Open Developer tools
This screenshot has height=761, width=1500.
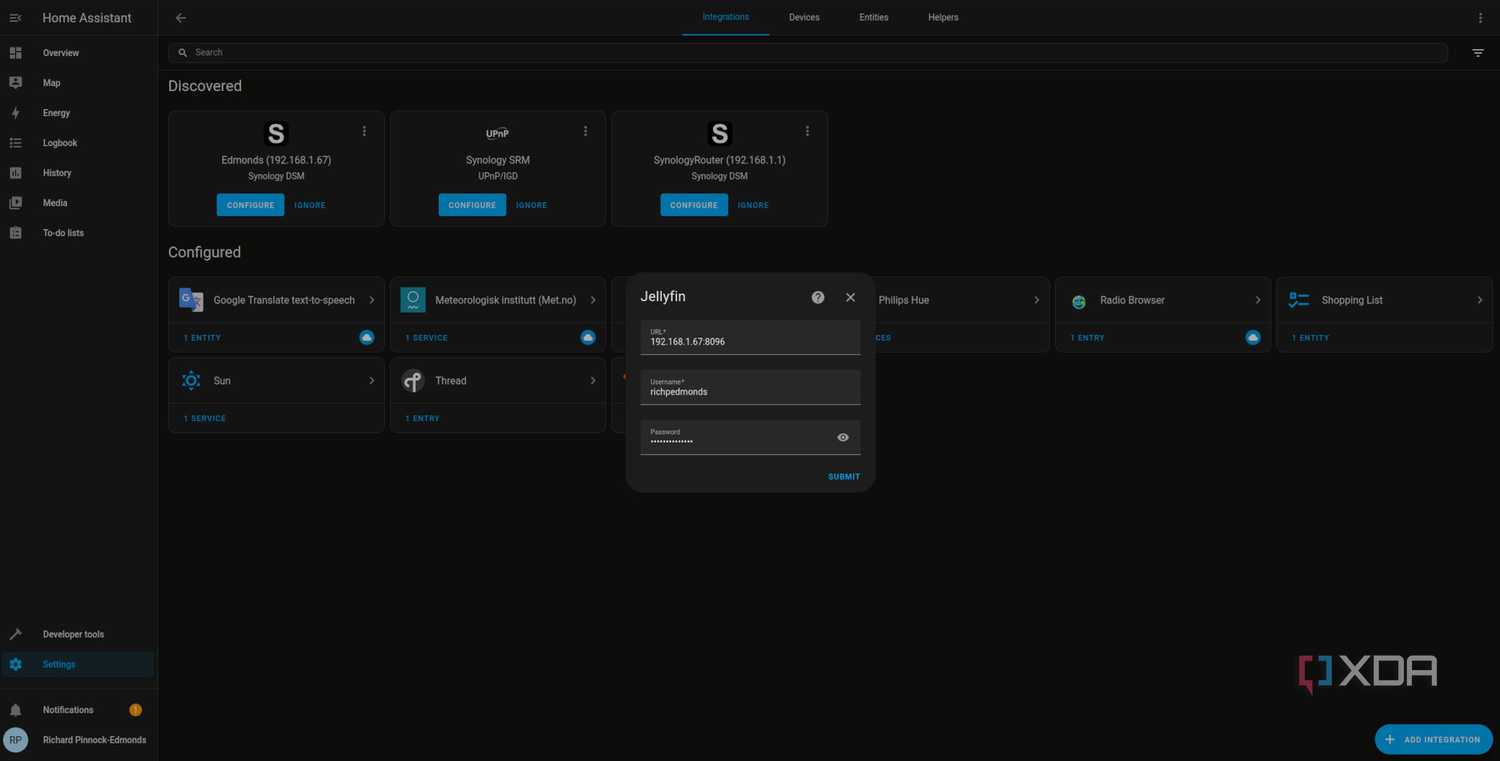pyautogui.click(x=78, y=634)
